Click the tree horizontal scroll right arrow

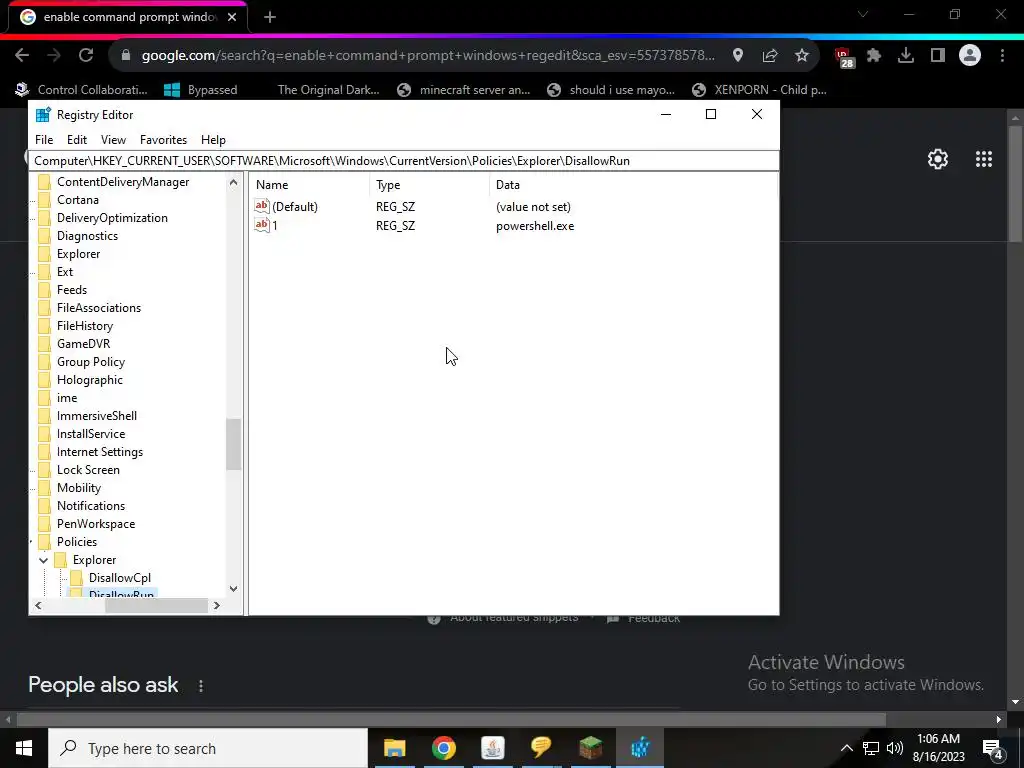pyautogui.click(x=217, y=605)
